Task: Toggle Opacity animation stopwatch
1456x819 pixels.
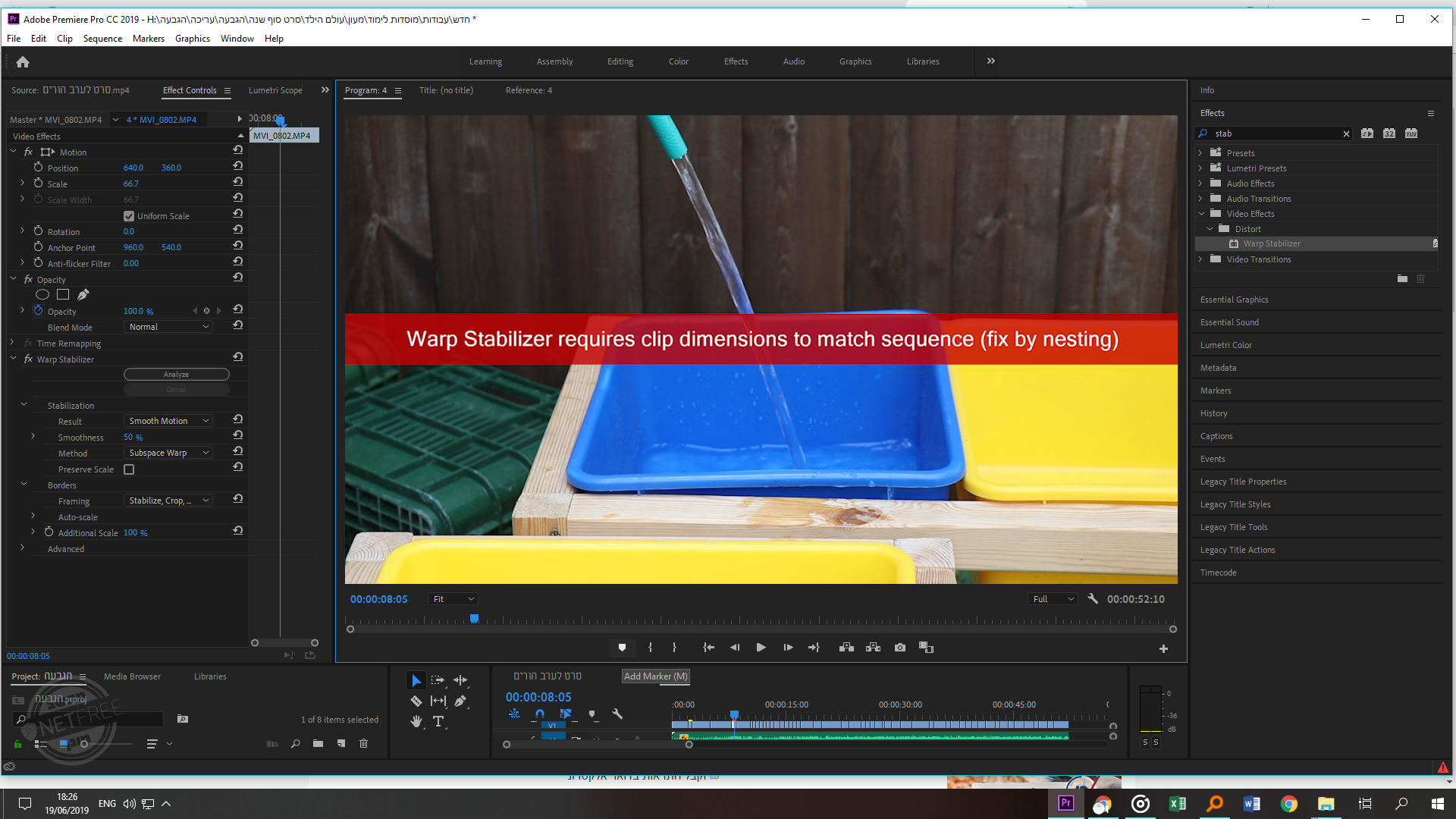Action: click(38, 311)
